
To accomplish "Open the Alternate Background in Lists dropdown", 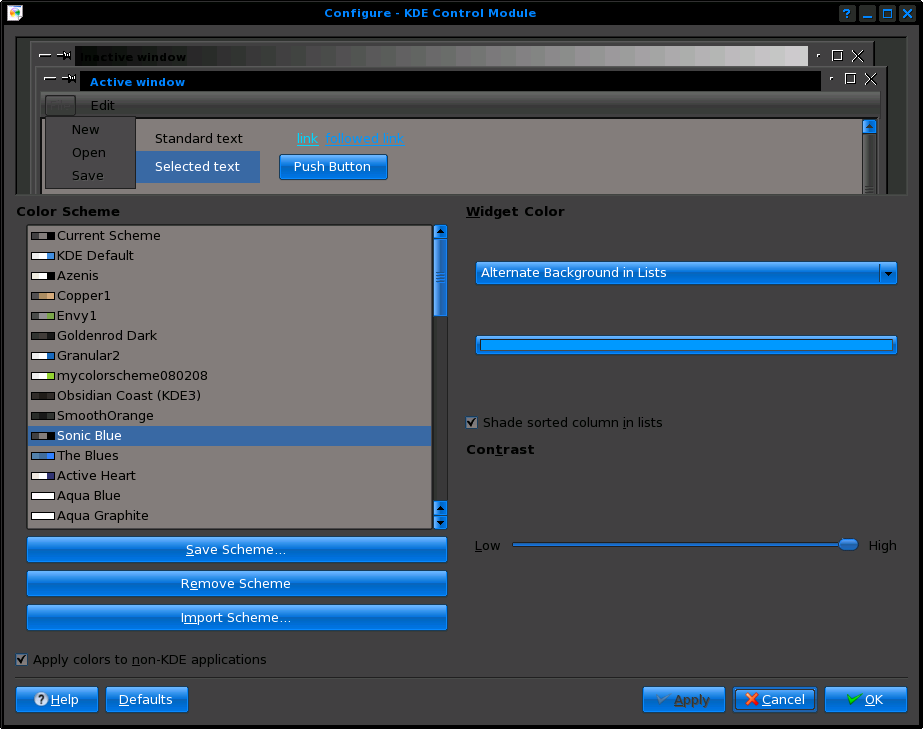I will (x=686, y=273).
